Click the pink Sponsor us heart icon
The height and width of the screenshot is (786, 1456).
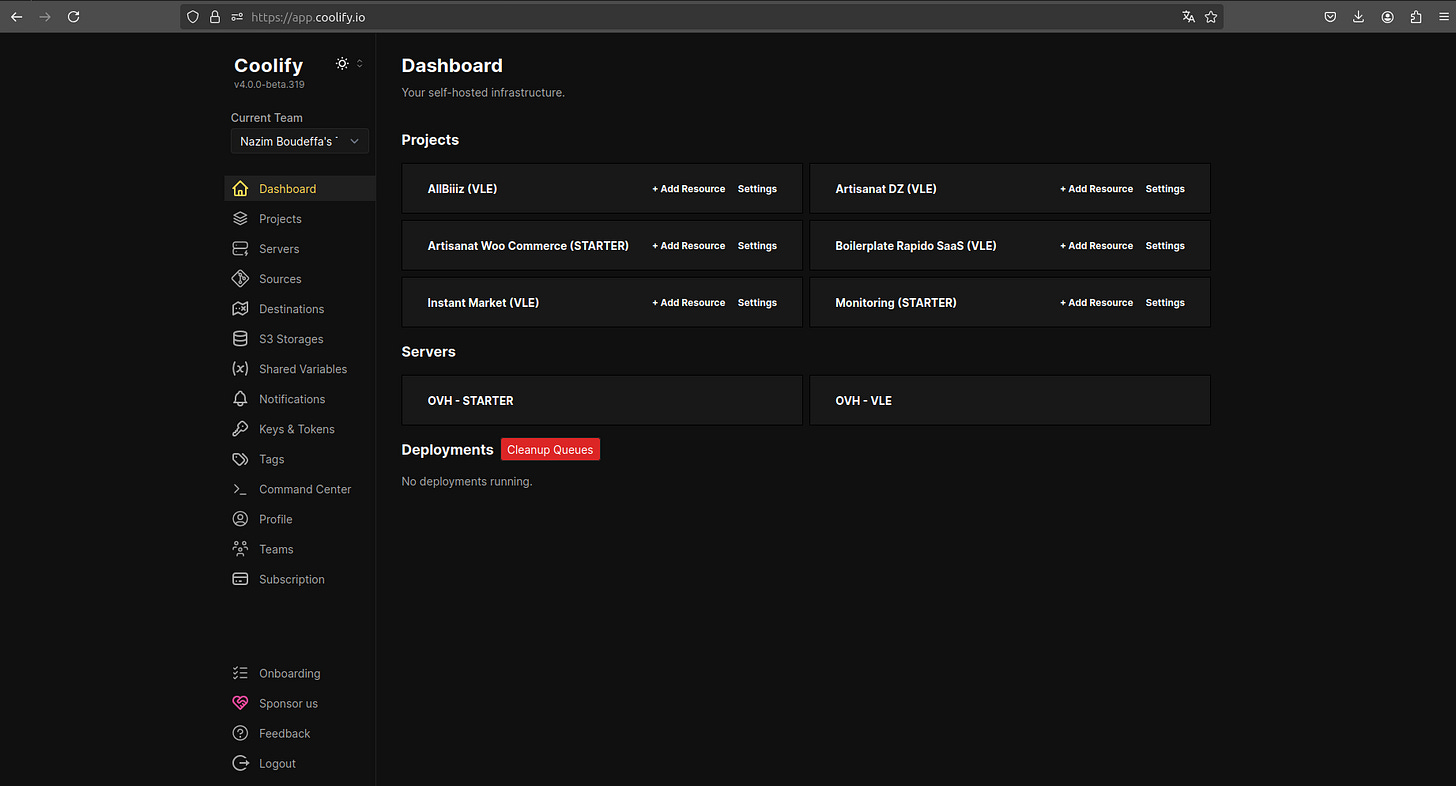(x=240, y=703)
